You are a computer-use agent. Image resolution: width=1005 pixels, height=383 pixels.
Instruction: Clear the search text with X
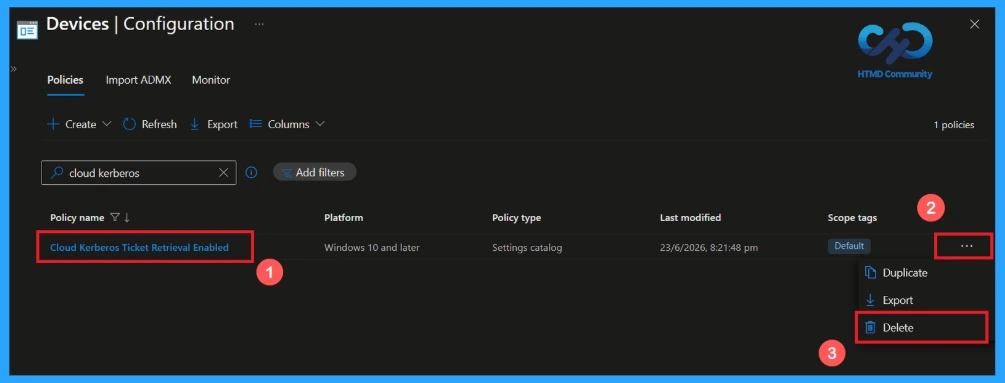coord(224,173)
